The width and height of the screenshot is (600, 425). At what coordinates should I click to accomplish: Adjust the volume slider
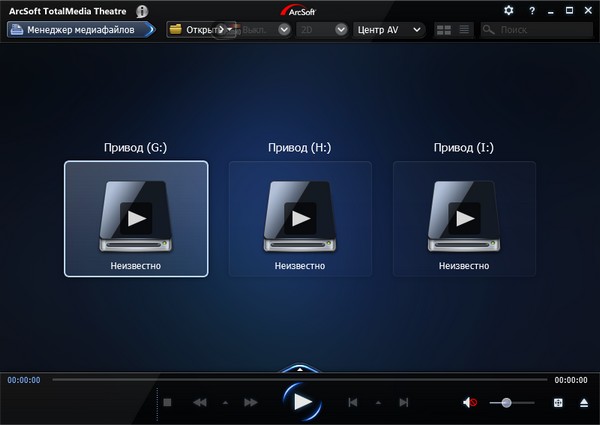coord(507,402)
